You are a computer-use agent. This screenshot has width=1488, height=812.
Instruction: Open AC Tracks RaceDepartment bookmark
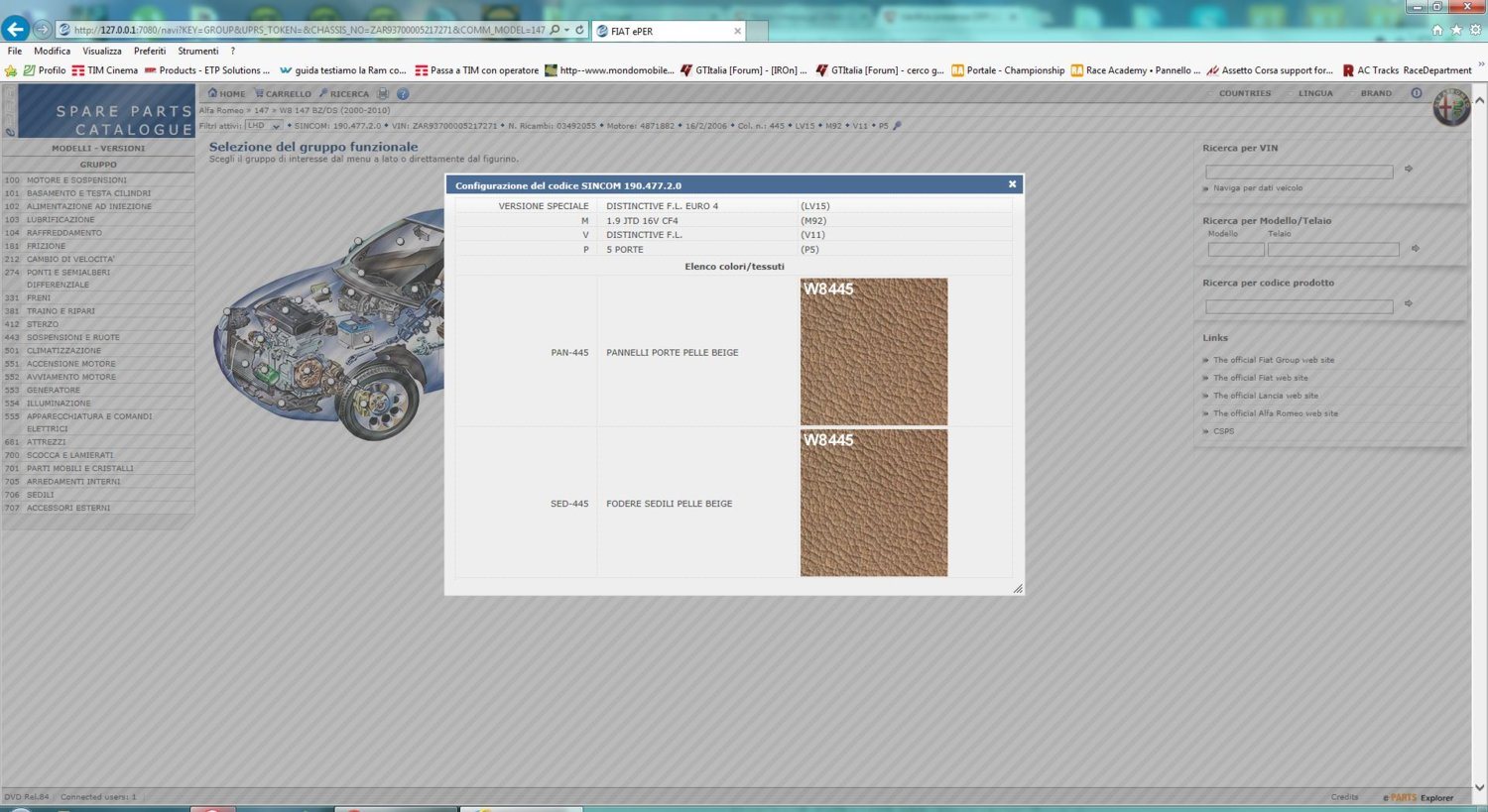(1407, 70)
